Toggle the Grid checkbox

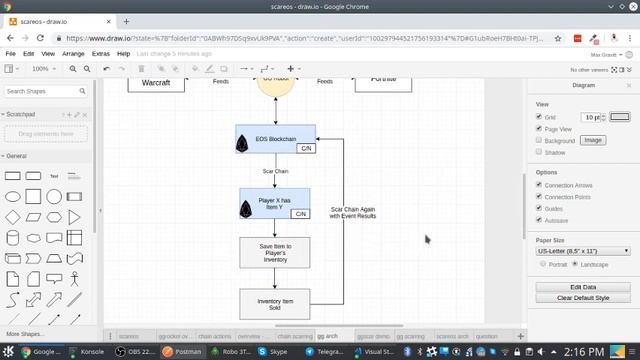click(539, 117)
